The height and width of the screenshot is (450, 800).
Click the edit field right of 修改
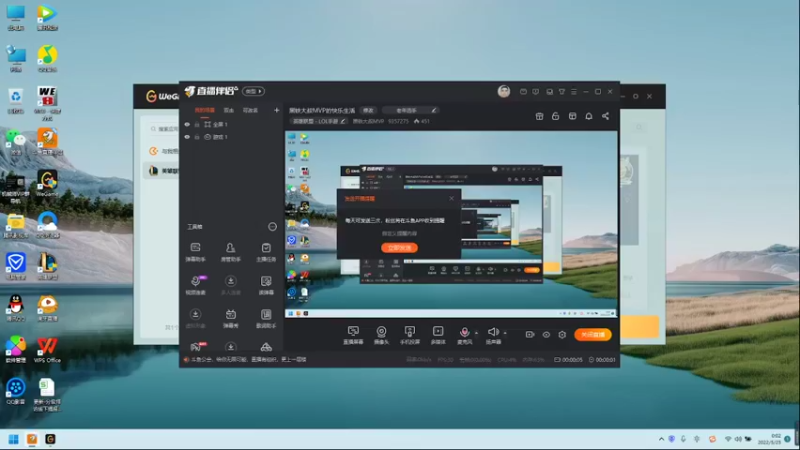point(411,110)
